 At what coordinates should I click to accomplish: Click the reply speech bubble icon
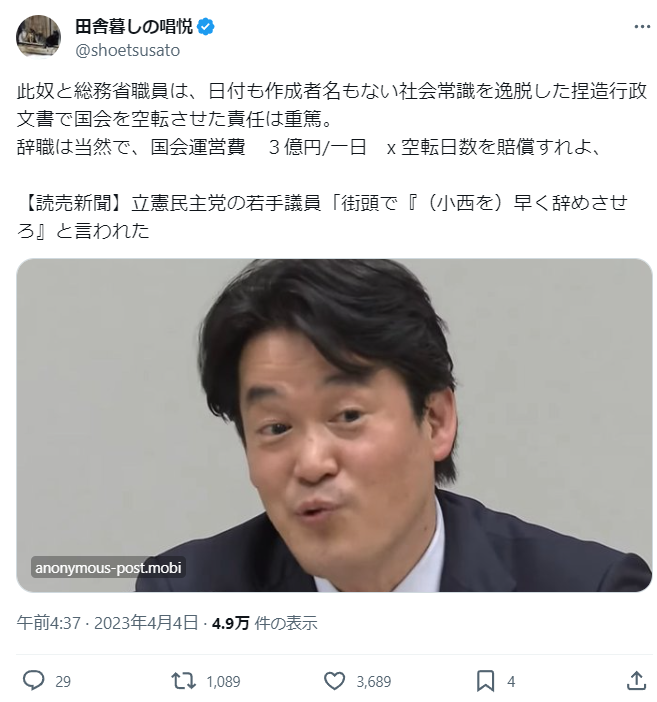pos(34,681)
